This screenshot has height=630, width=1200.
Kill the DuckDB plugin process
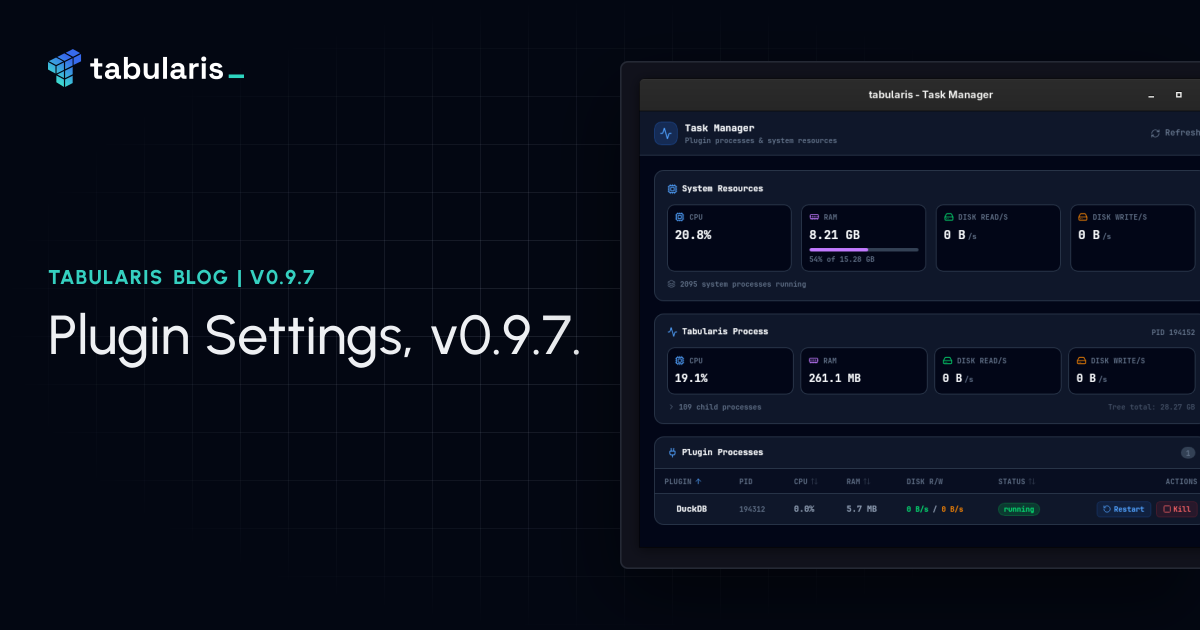click(x=1177, y=509)
